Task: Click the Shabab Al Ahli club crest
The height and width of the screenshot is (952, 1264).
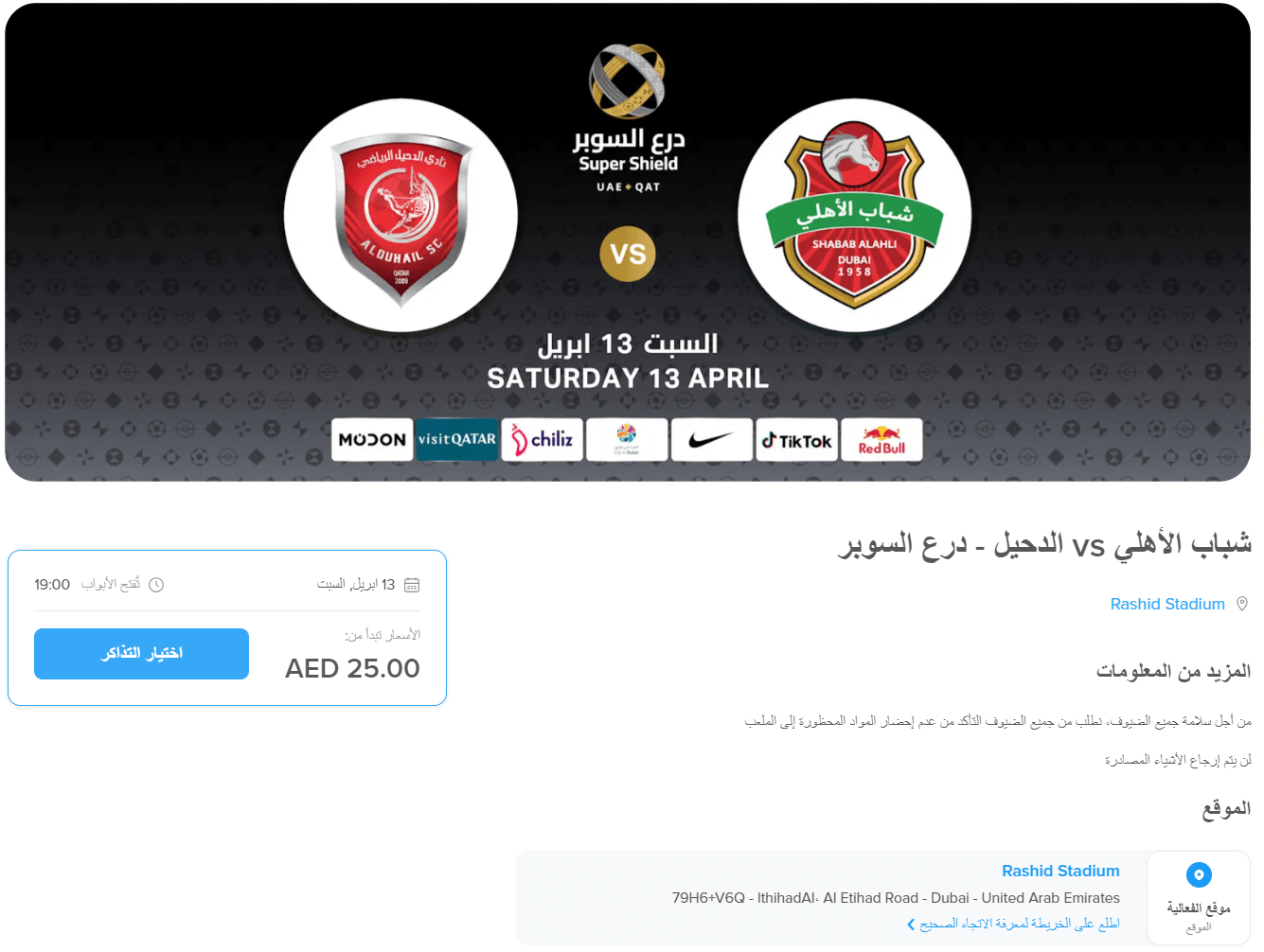Action: pos(854,216)
